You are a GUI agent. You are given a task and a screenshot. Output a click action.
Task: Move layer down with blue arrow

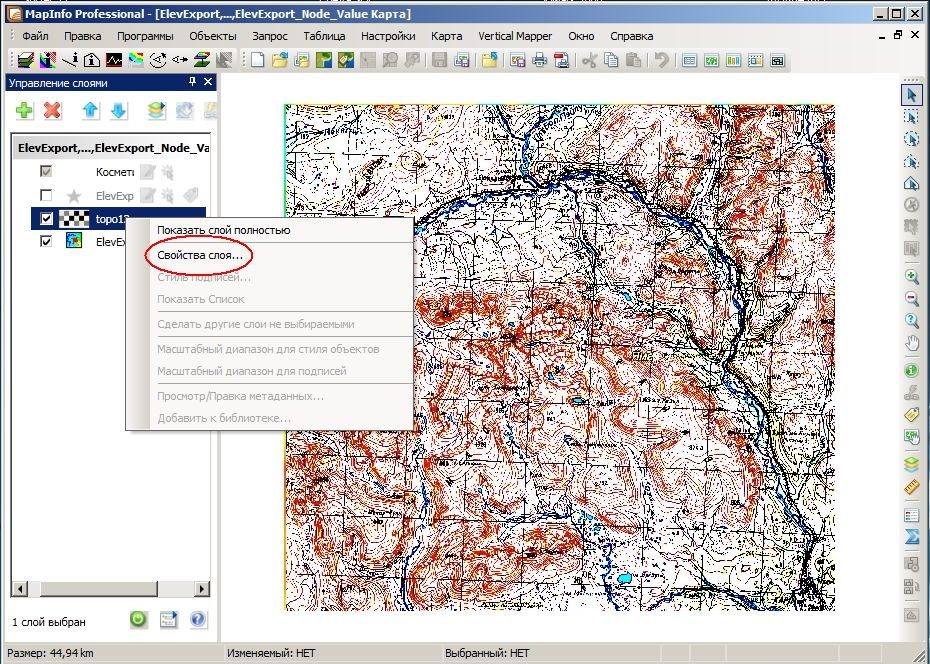tap(119, 110)
